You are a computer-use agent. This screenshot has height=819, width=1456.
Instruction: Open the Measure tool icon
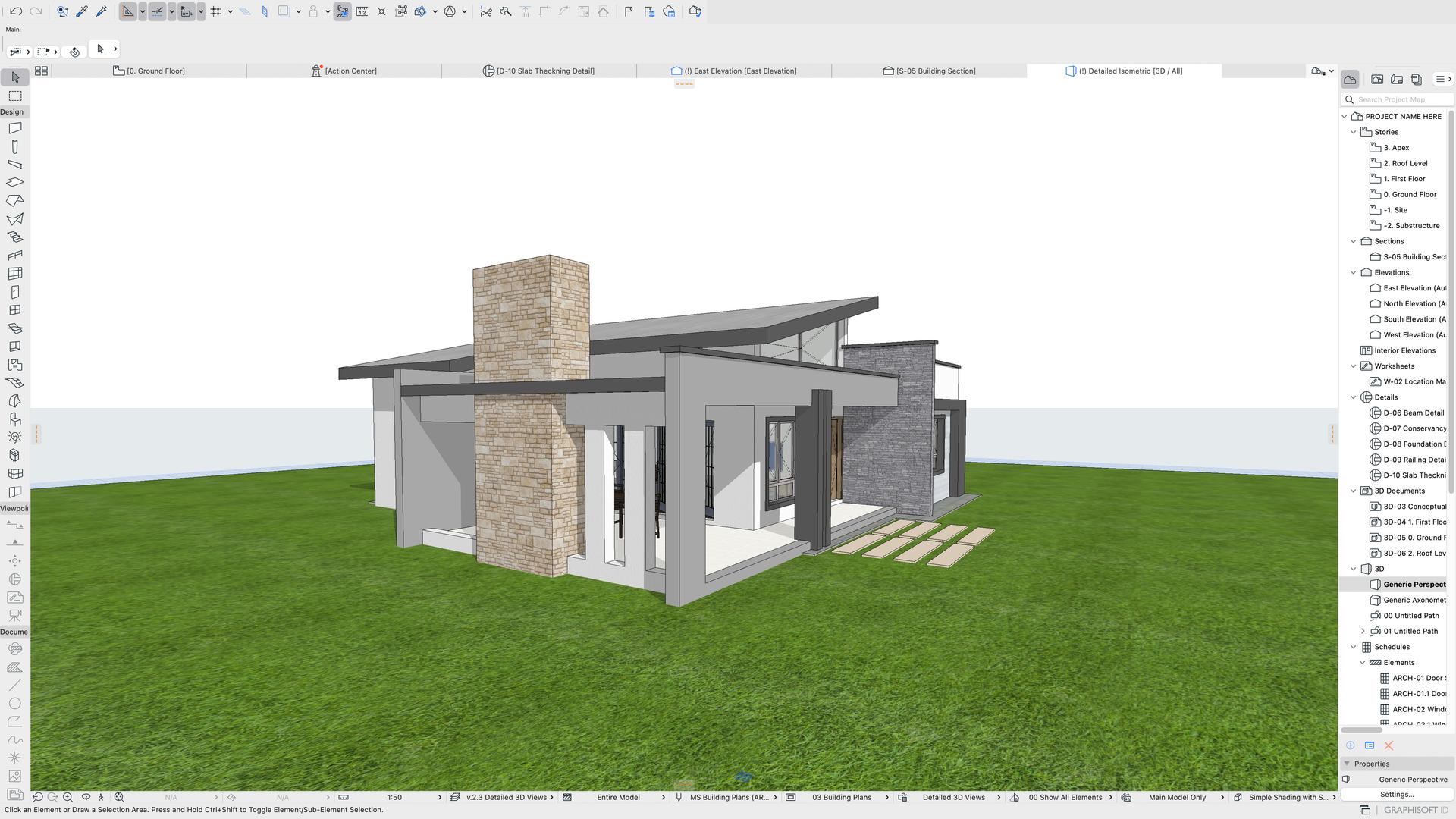coord(362,11)
